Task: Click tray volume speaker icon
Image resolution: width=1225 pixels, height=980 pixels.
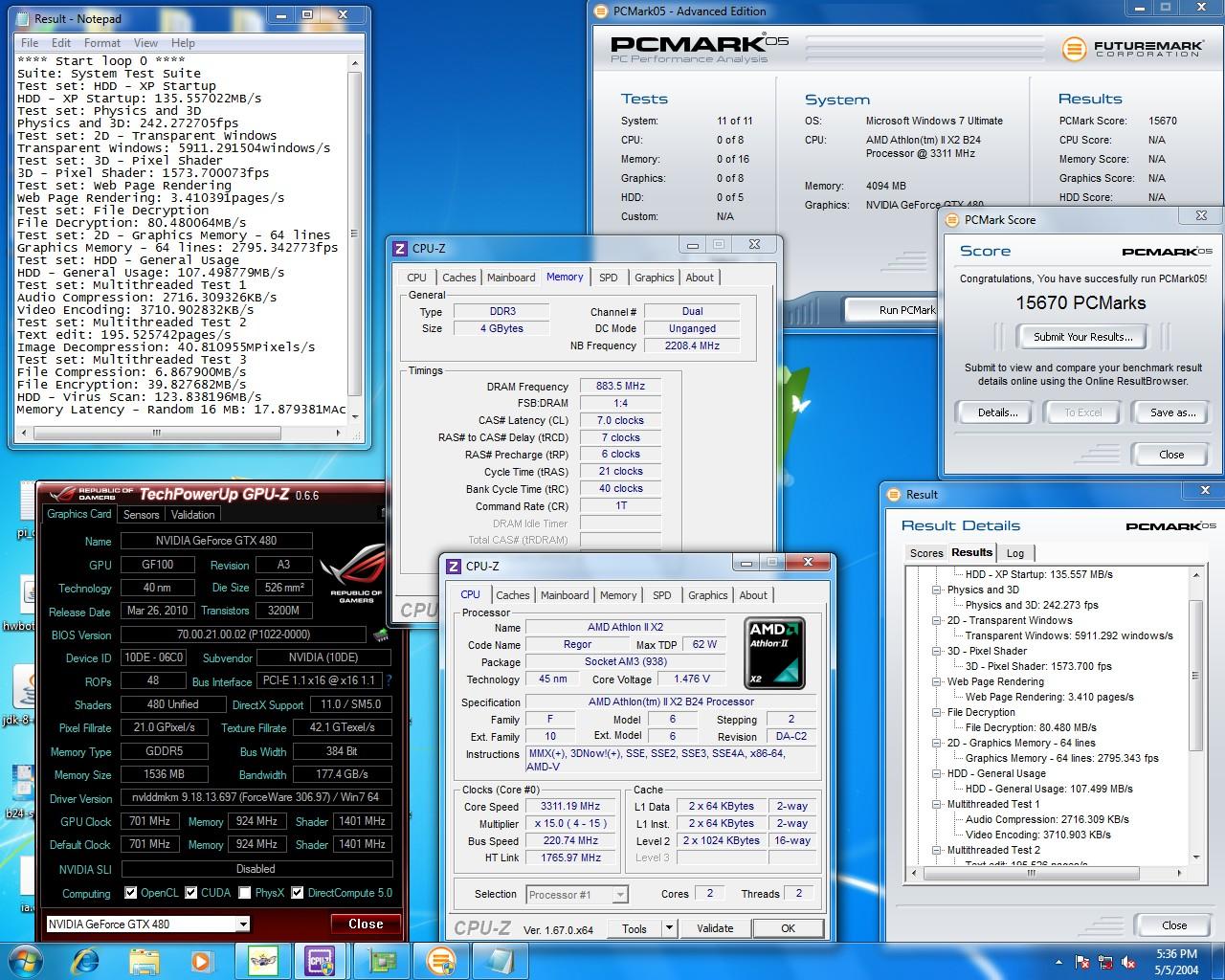Action: click(x=1128, y=962)
